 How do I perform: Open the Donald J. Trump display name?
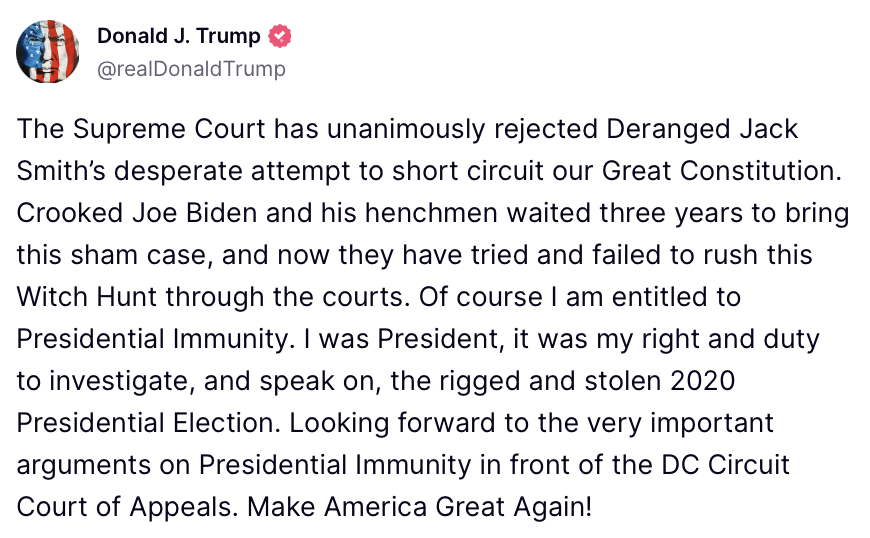pos(179,36)
